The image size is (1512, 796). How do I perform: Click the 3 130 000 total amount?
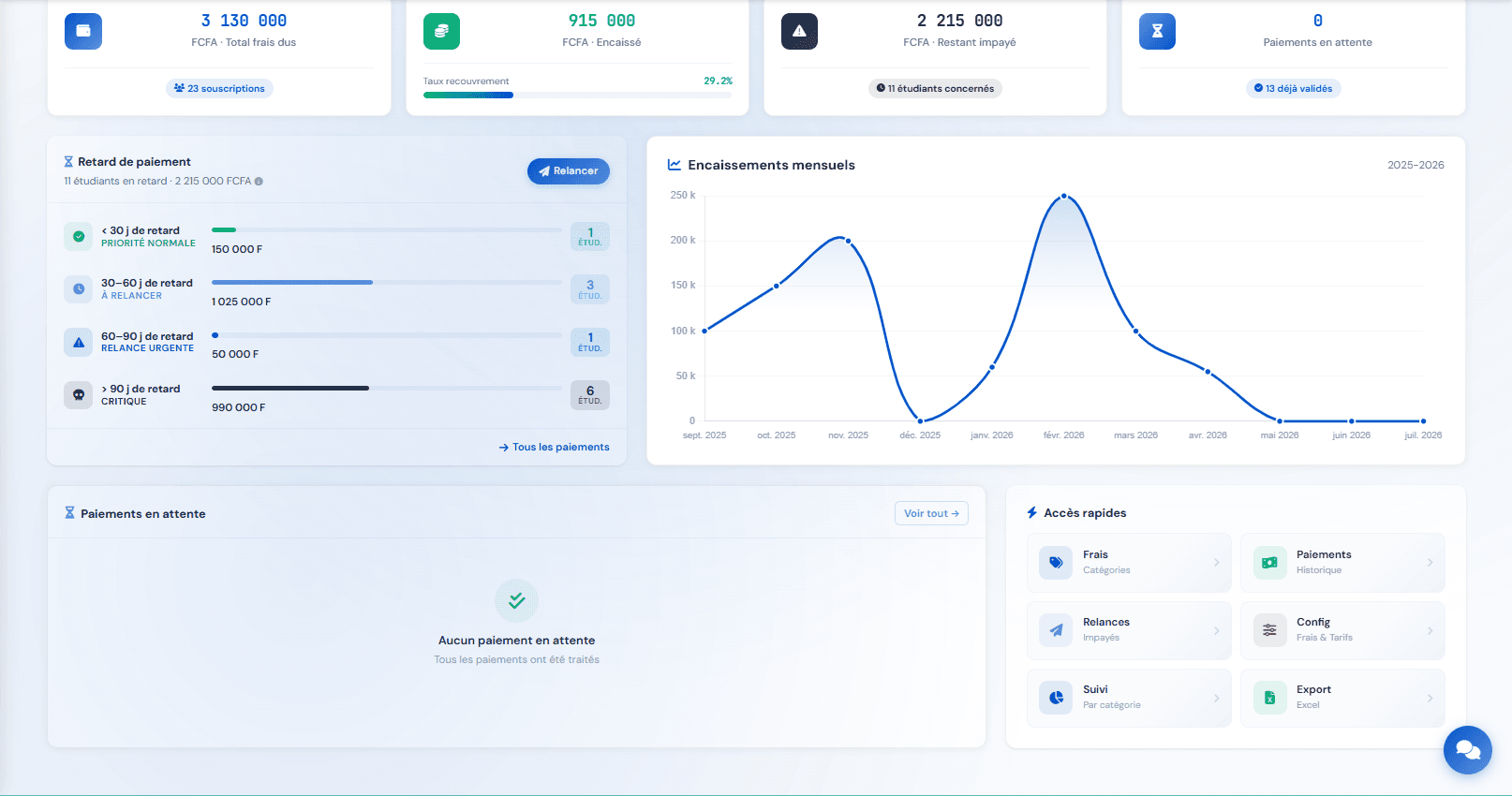point(244,21)
